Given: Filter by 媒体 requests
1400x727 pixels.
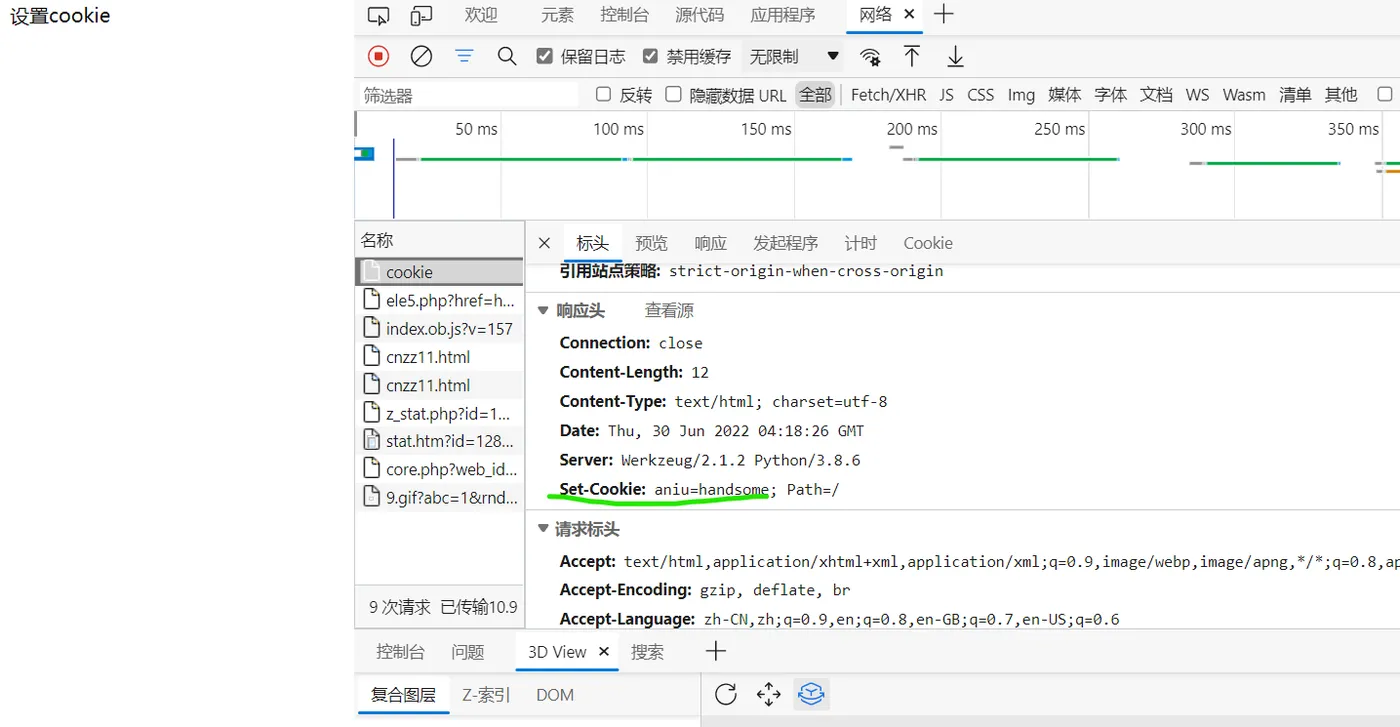Looking at the screenshot, I should coord(1064,95).
